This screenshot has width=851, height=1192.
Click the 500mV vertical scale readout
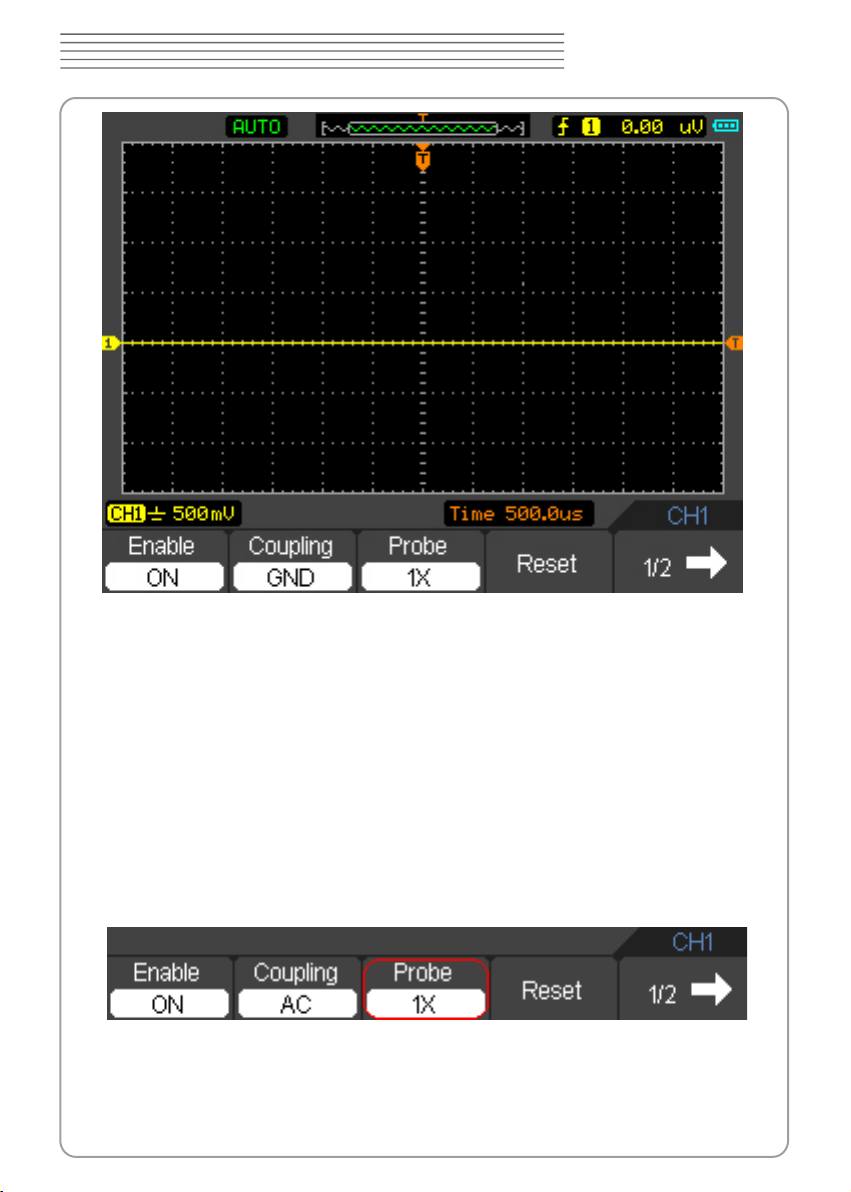click(x=203, y=514)
